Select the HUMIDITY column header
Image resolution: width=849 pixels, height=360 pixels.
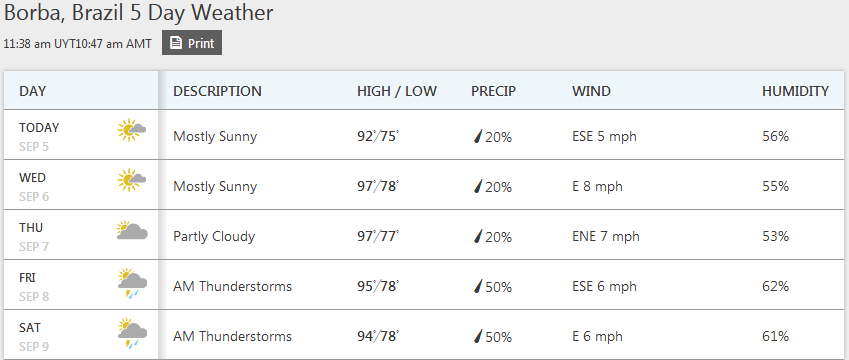click(795, 91)
